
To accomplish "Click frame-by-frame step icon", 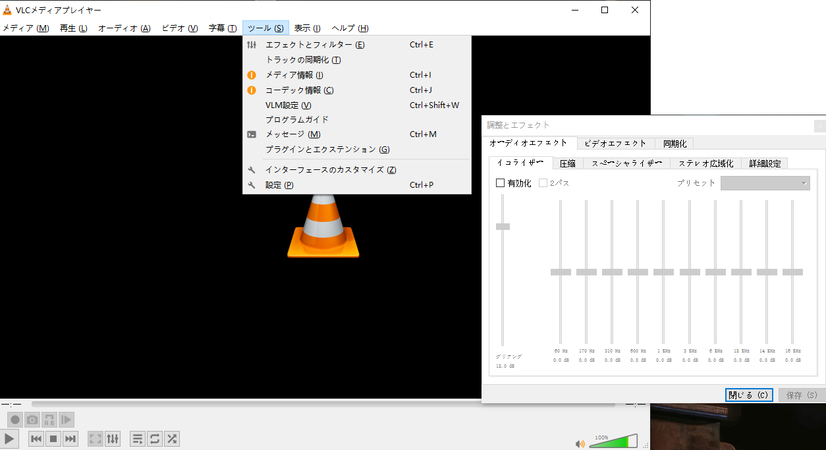I will tap(66, 420).
